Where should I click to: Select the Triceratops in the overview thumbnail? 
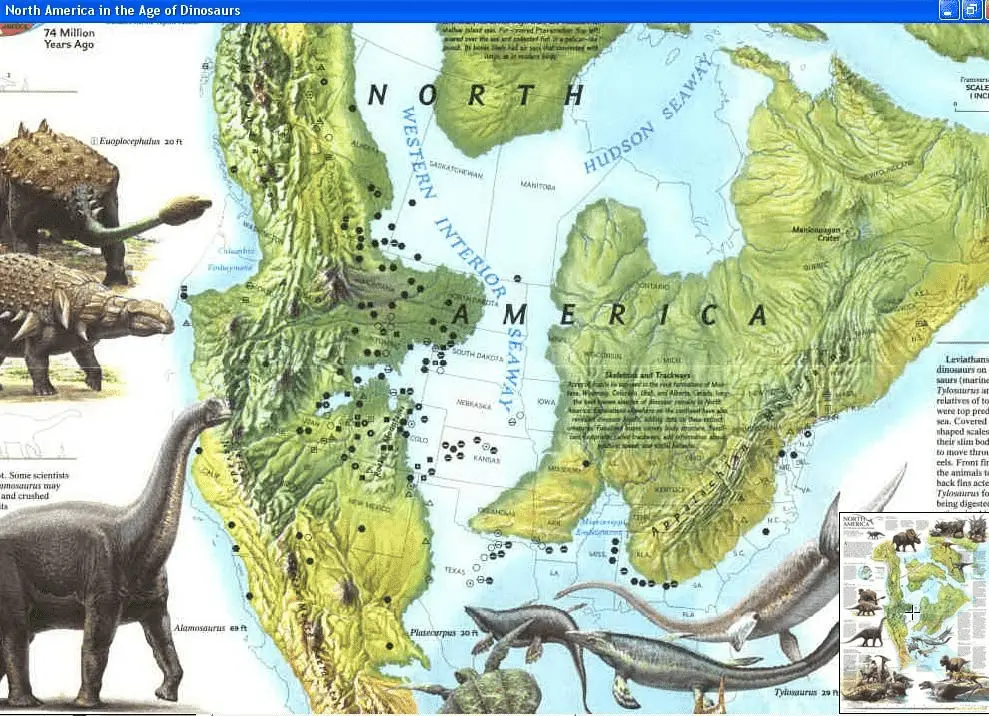(x=907, y=540)
